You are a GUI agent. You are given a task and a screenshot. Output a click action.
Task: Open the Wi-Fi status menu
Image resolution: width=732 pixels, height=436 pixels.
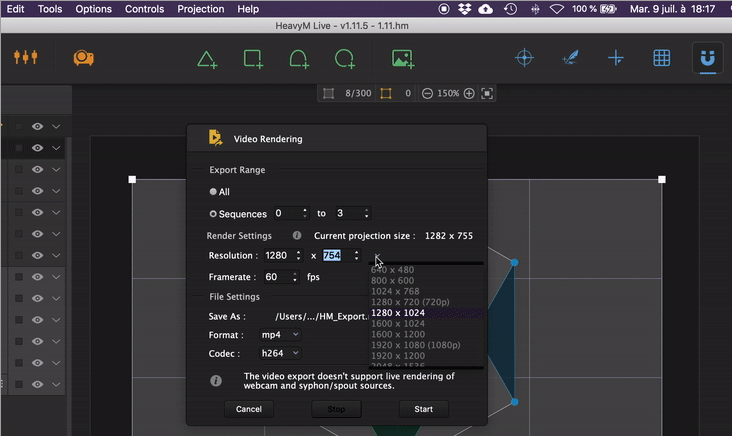coord(556,9)
